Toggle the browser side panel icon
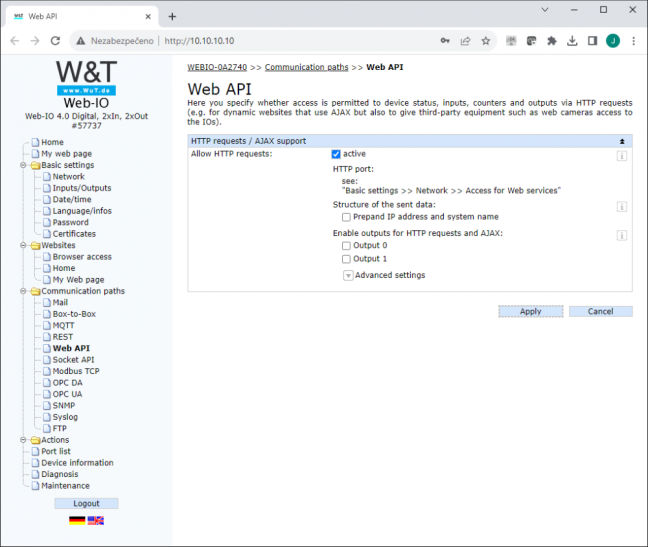 [x=592, y=40]
